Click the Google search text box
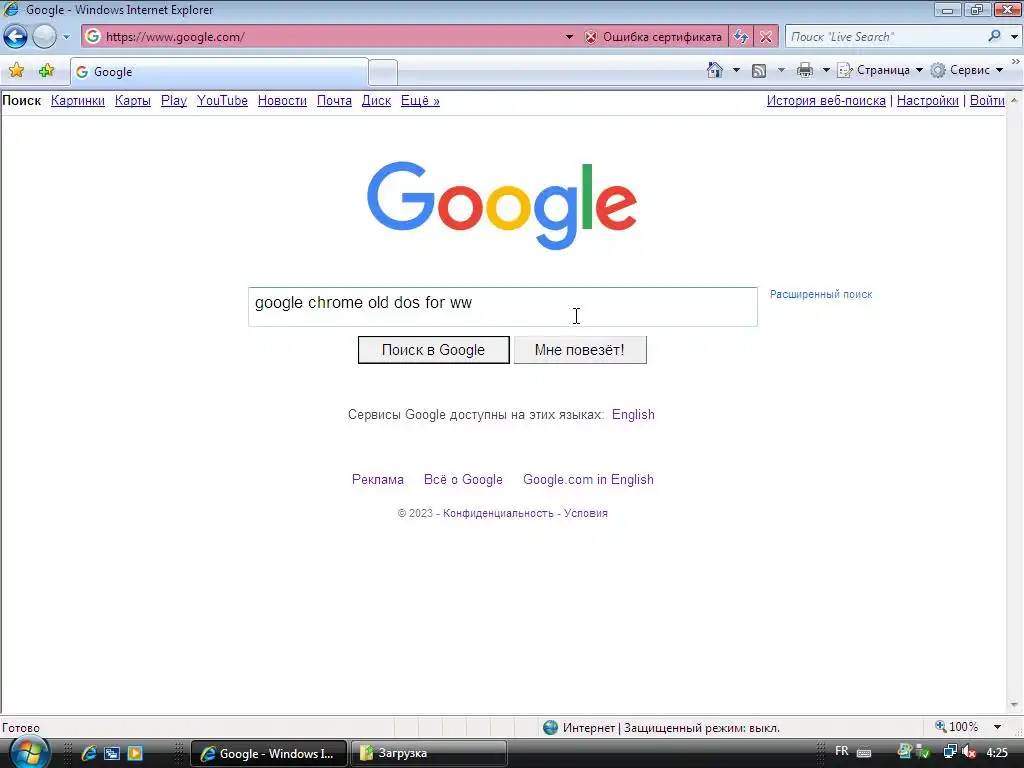The image size is (1024, 768). click(503, 307)
